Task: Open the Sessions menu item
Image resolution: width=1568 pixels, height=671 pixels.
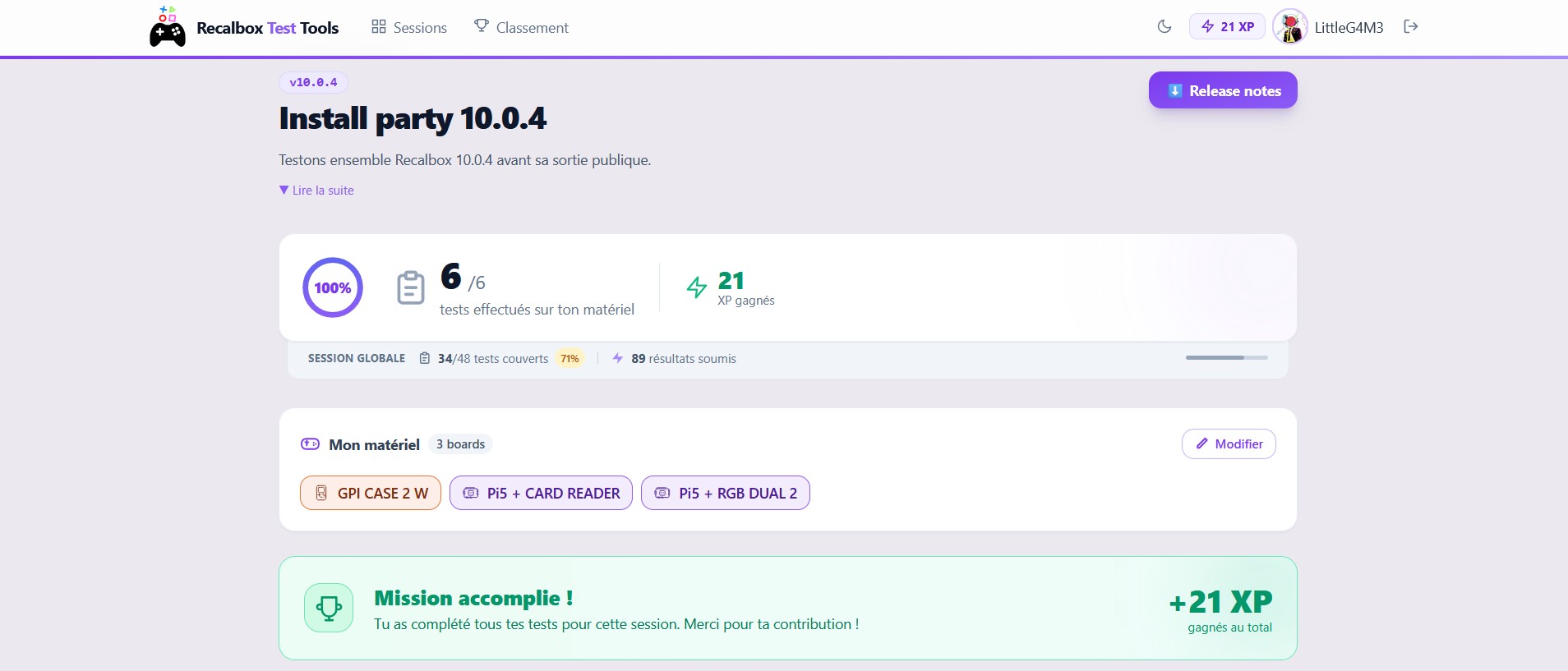Action: click(409, 27)
